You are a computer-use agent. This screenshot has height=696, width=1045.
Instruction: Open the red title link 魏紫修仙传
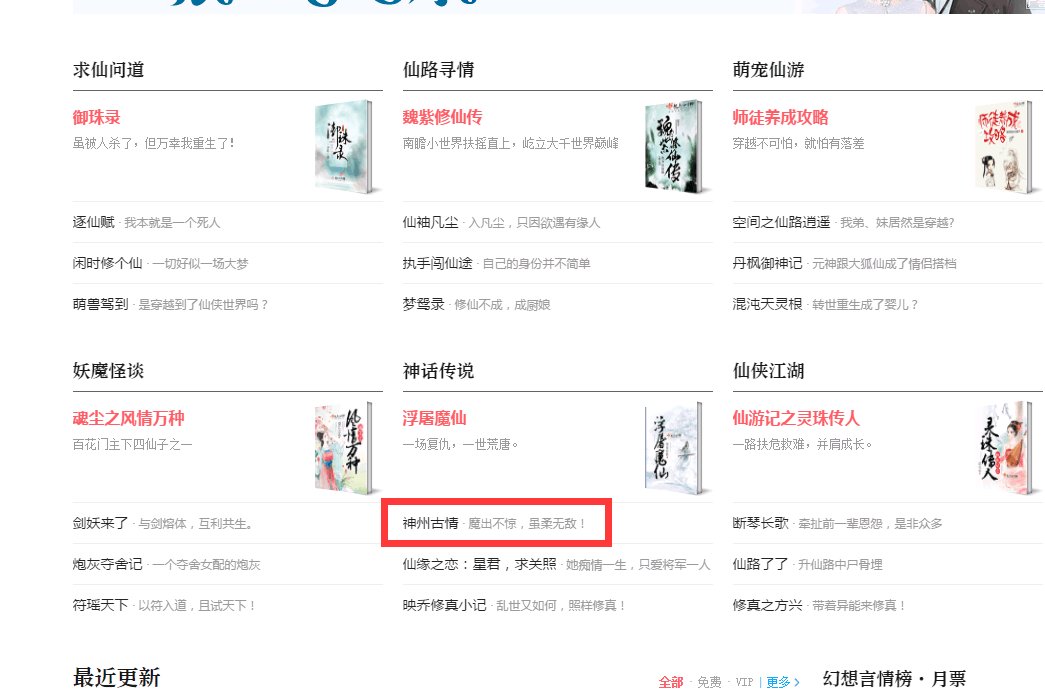443,117
